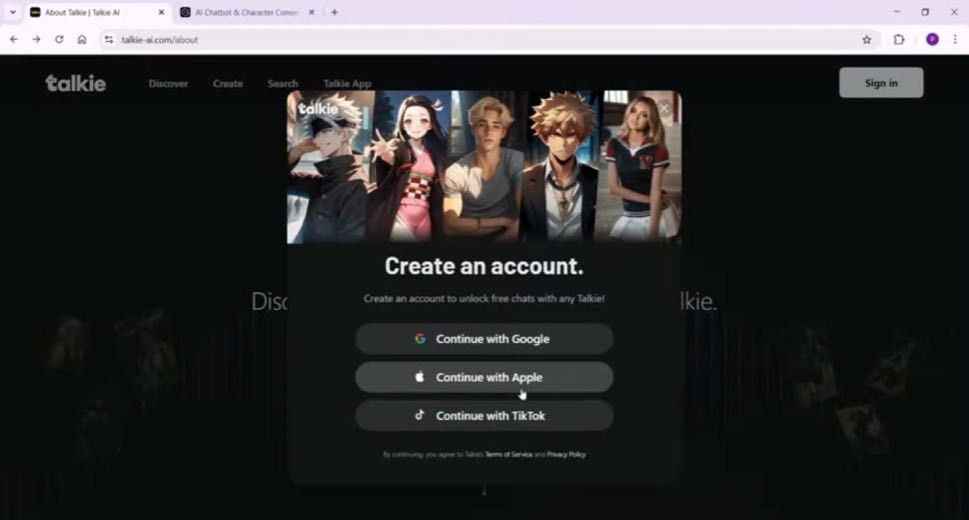The height and width of the screenshot is (520, 969).
Task: Click the Create an account heading
Action: (484, 266)
